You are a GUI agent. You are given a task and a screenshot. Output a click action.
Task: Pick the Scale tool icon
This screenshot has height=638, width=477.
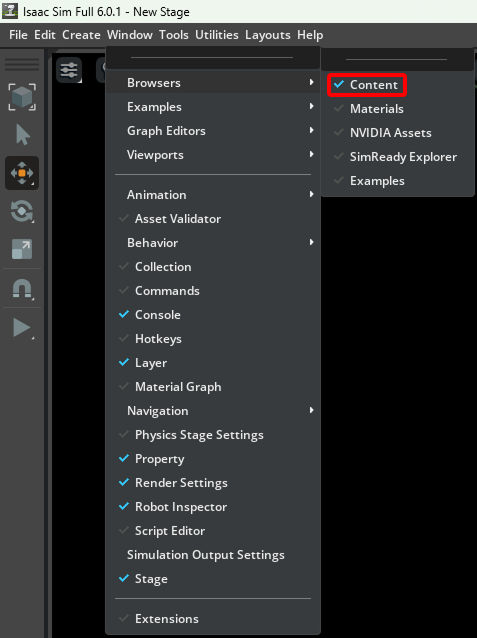(22, 249)
